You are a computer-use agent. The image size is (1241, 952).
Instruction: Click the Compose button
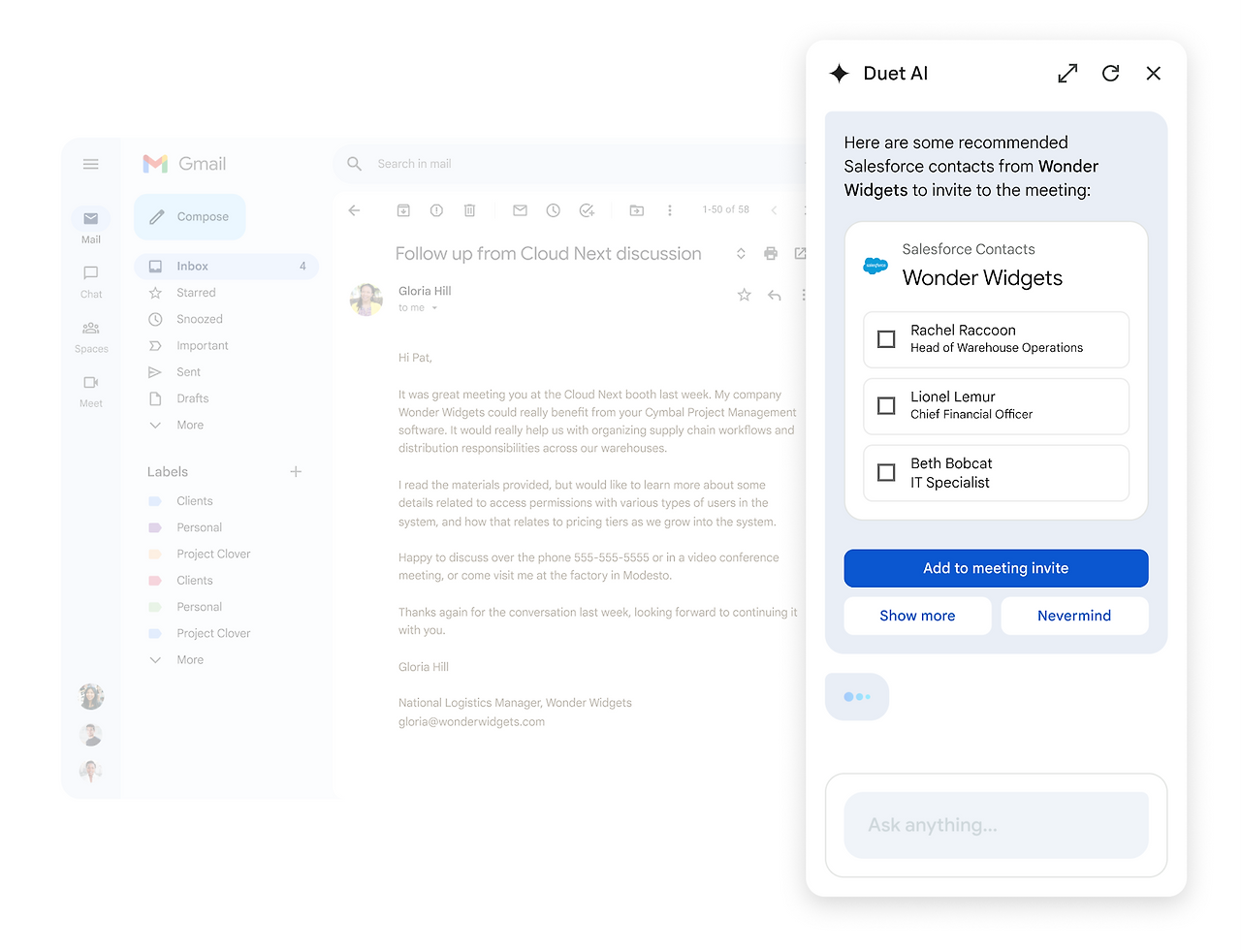pos(190,217)
